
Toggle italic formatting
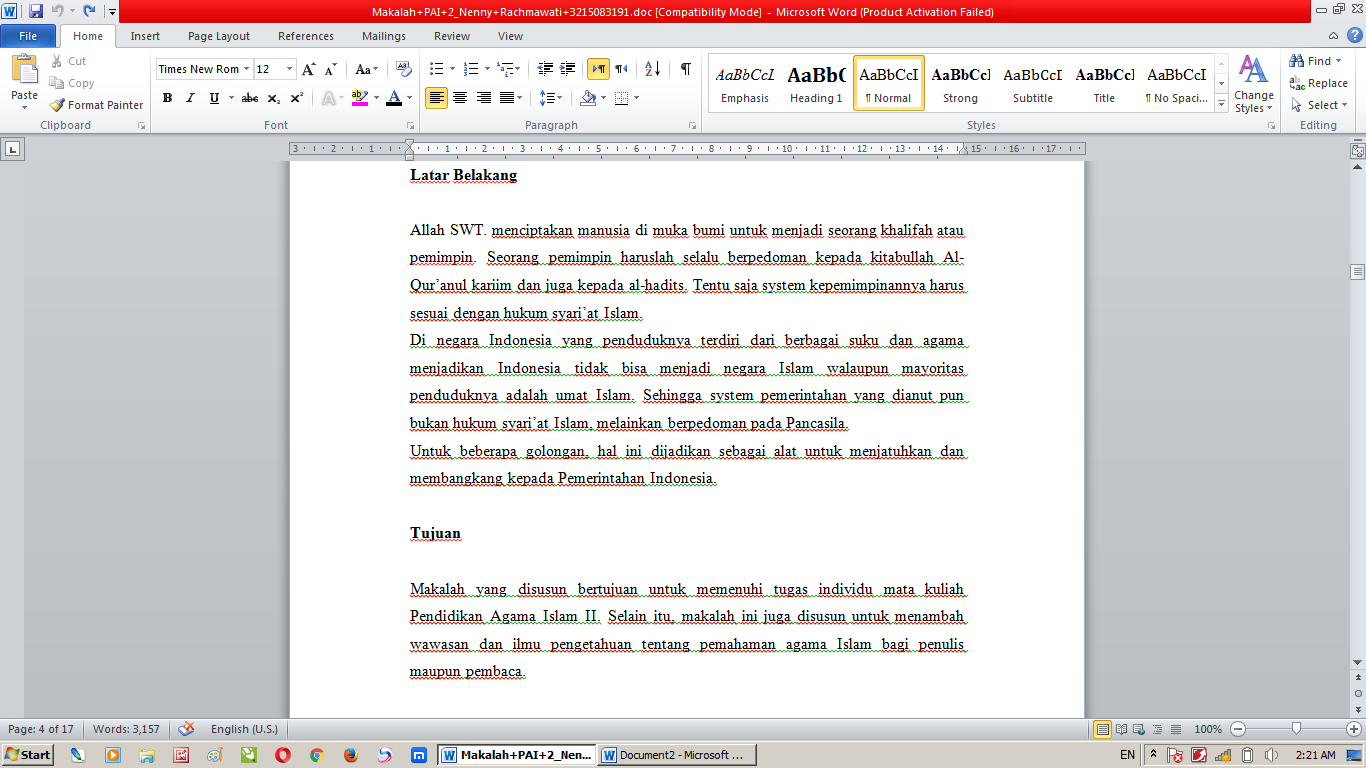point(190,98)
